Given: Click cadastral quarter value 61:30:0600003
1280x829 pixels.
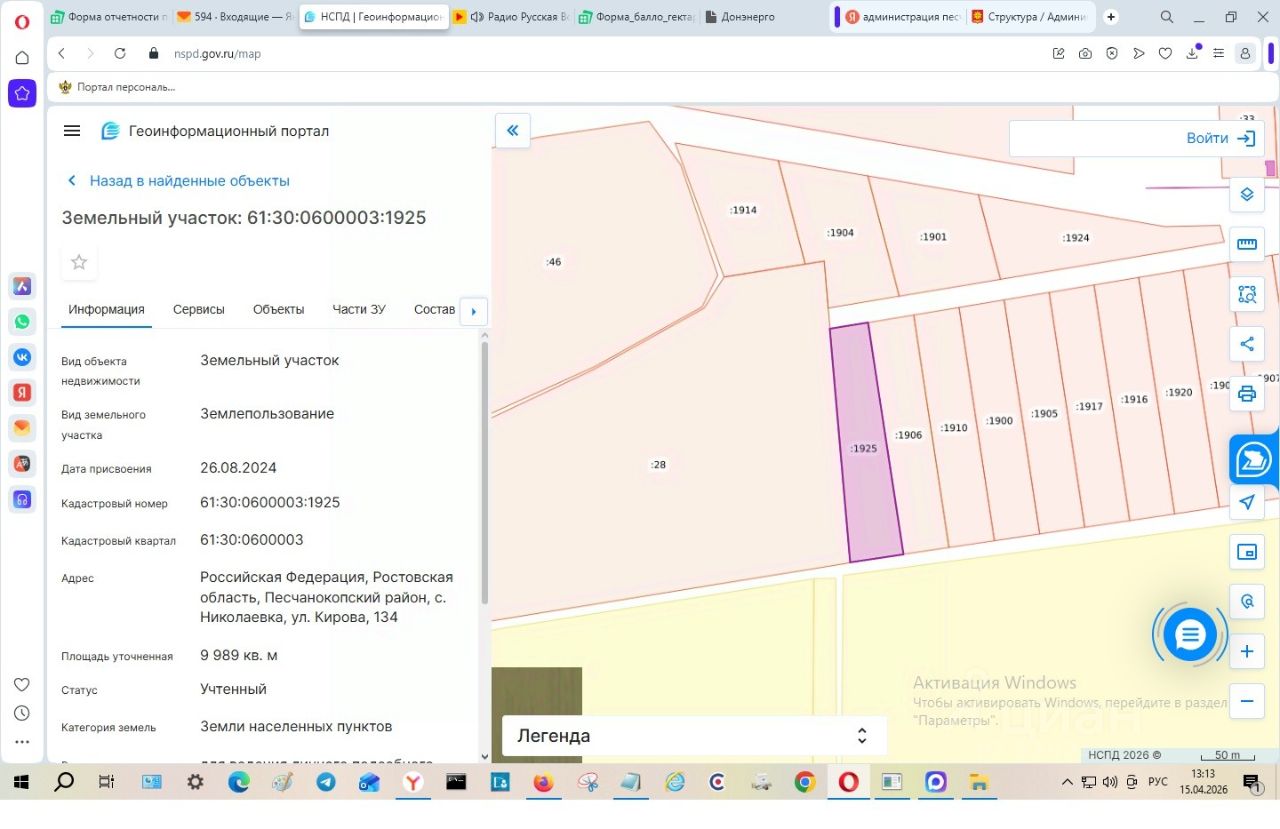Looking at the screenshot, I should tap(252, 540).
